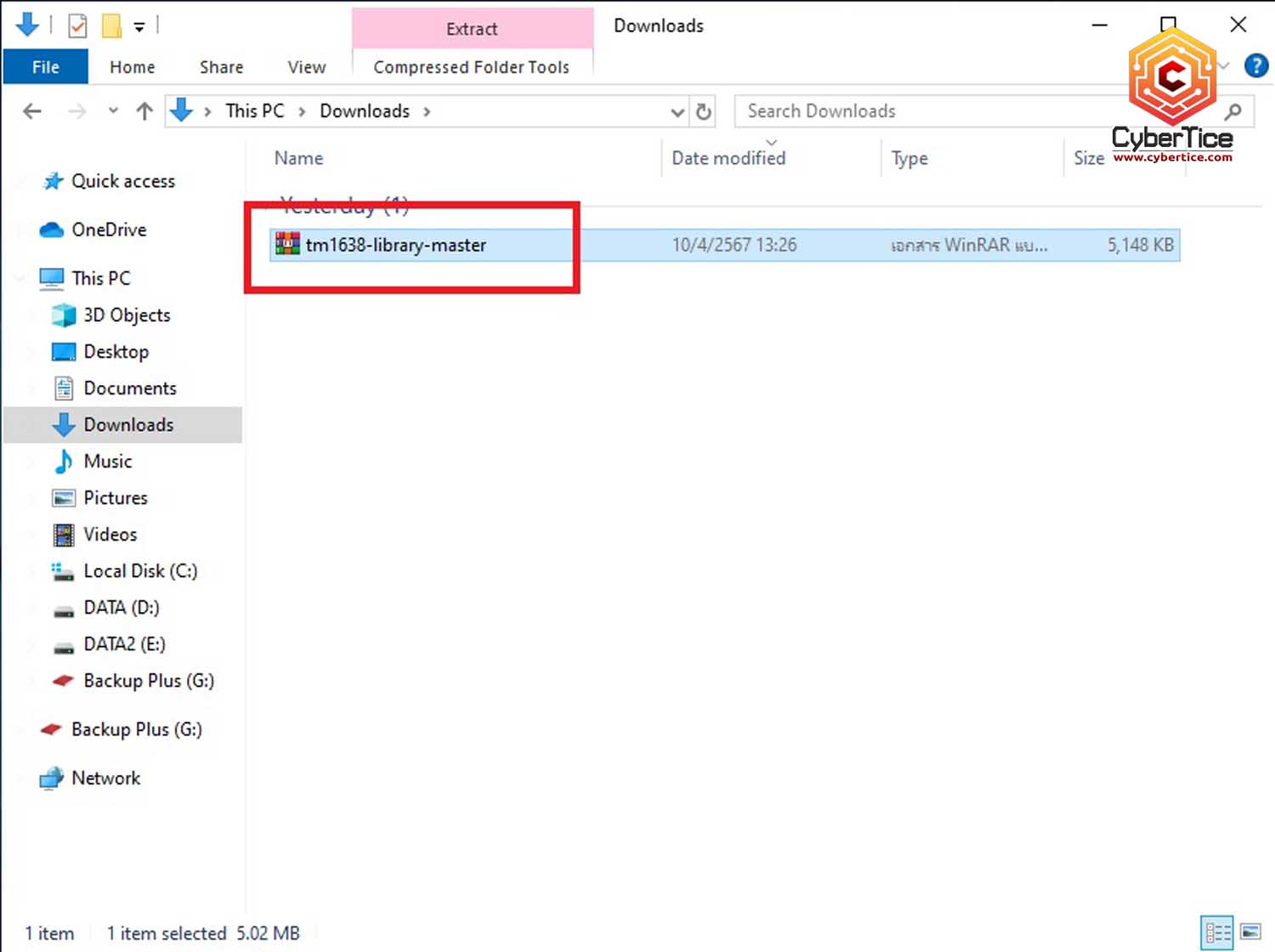Refresh the Downloads folder view
This screenshot has width=1275, height=952.
[704, 111]
